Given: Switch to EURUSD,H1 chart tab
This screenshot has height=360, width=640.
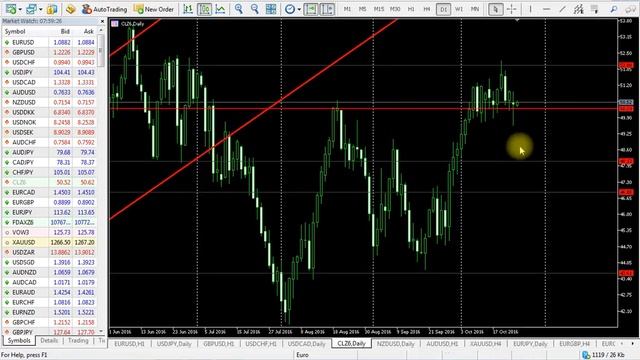Looking at the screenshot, I should 129,344.
